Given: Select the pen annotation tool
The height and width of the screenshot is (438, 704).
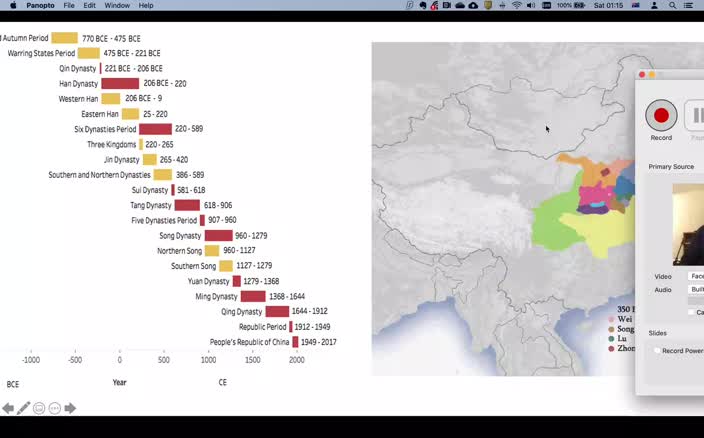Looking at the screenshot, I should point(23,408).
